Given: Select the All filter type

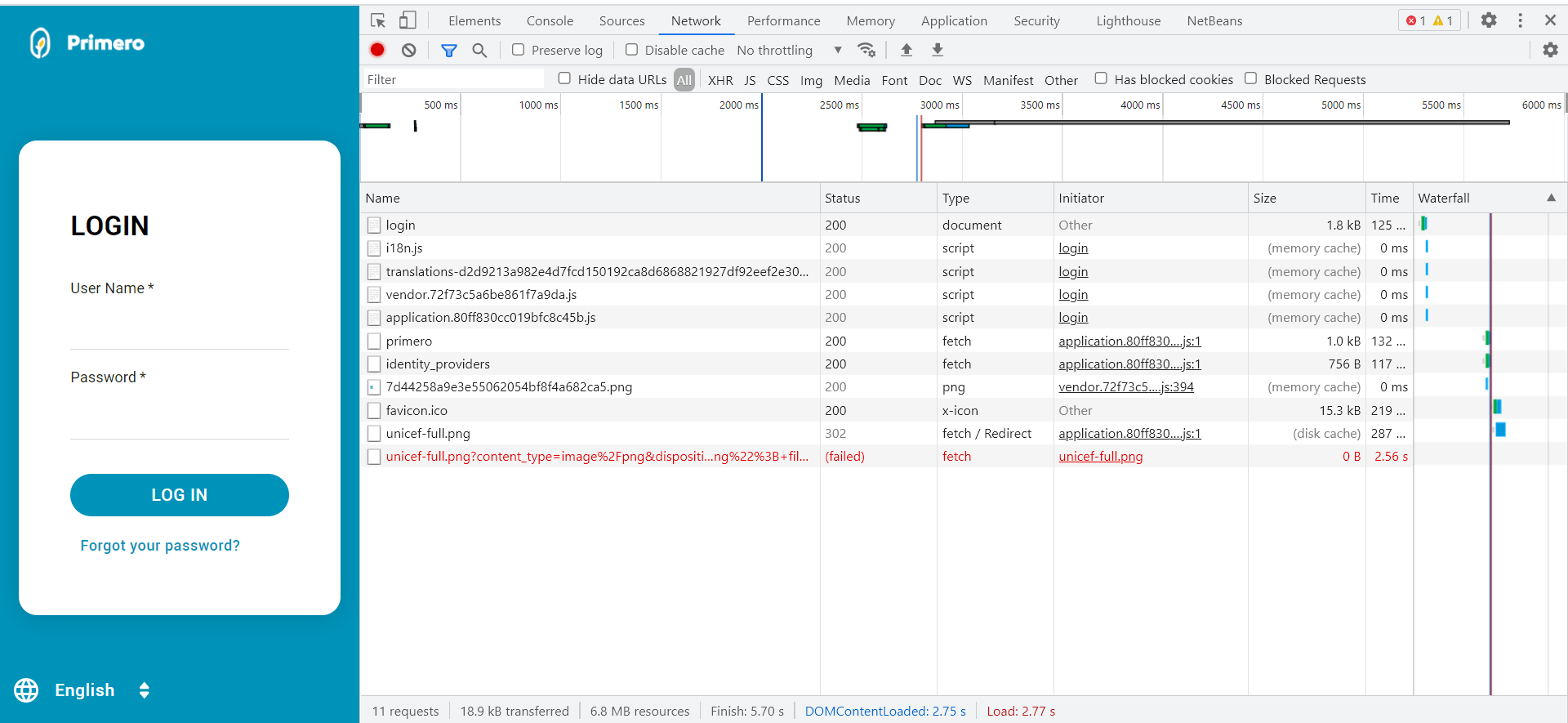Looking at the screenshot, I should [x=684, y=80].
